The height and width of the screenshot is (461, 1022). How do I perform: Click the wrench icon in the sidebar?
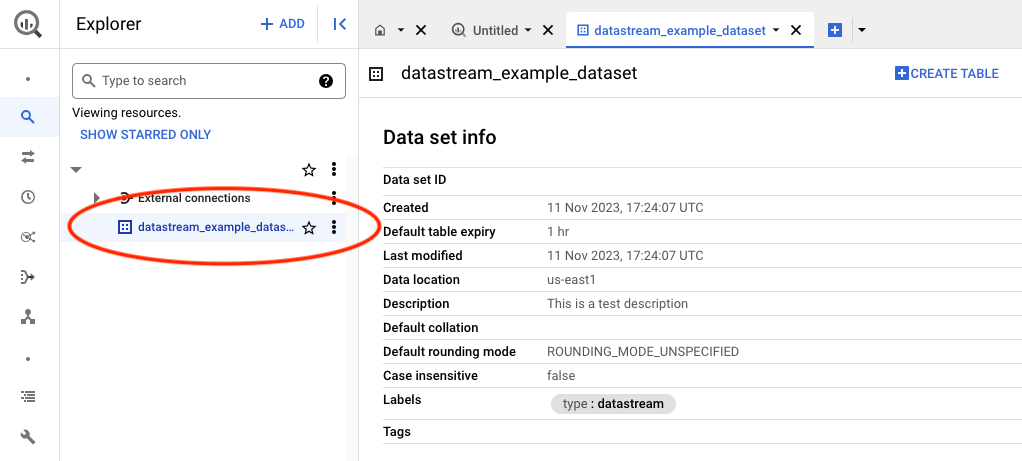(x=28, y=437)
